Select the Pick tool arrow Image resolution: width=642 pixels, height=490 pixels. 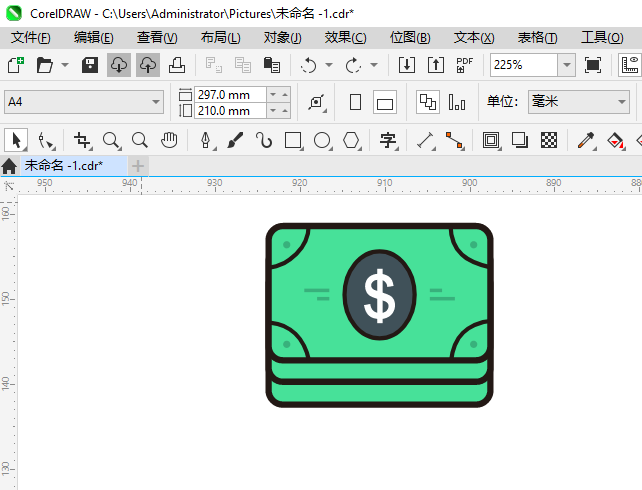click(16, 140)
